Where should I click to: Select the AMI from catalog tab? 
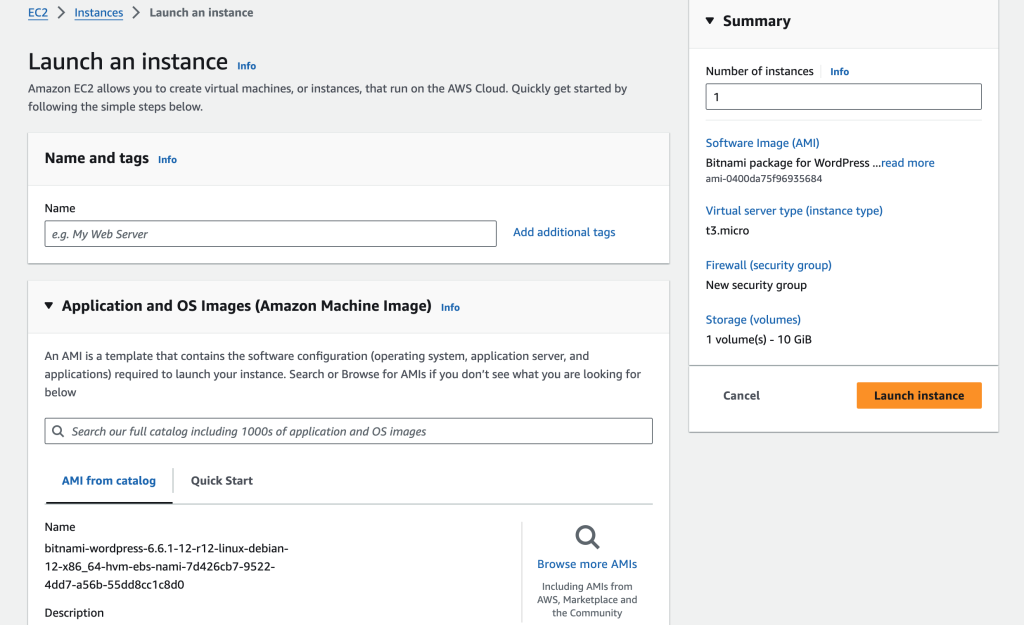pyautogui.click(x=108, y=480)
